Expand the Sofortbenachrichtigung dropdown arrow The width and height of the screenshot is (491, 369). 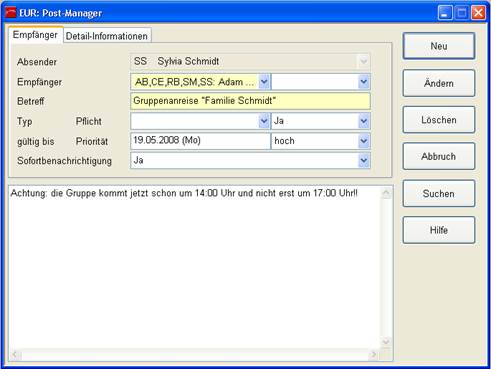tap(364, 161)
